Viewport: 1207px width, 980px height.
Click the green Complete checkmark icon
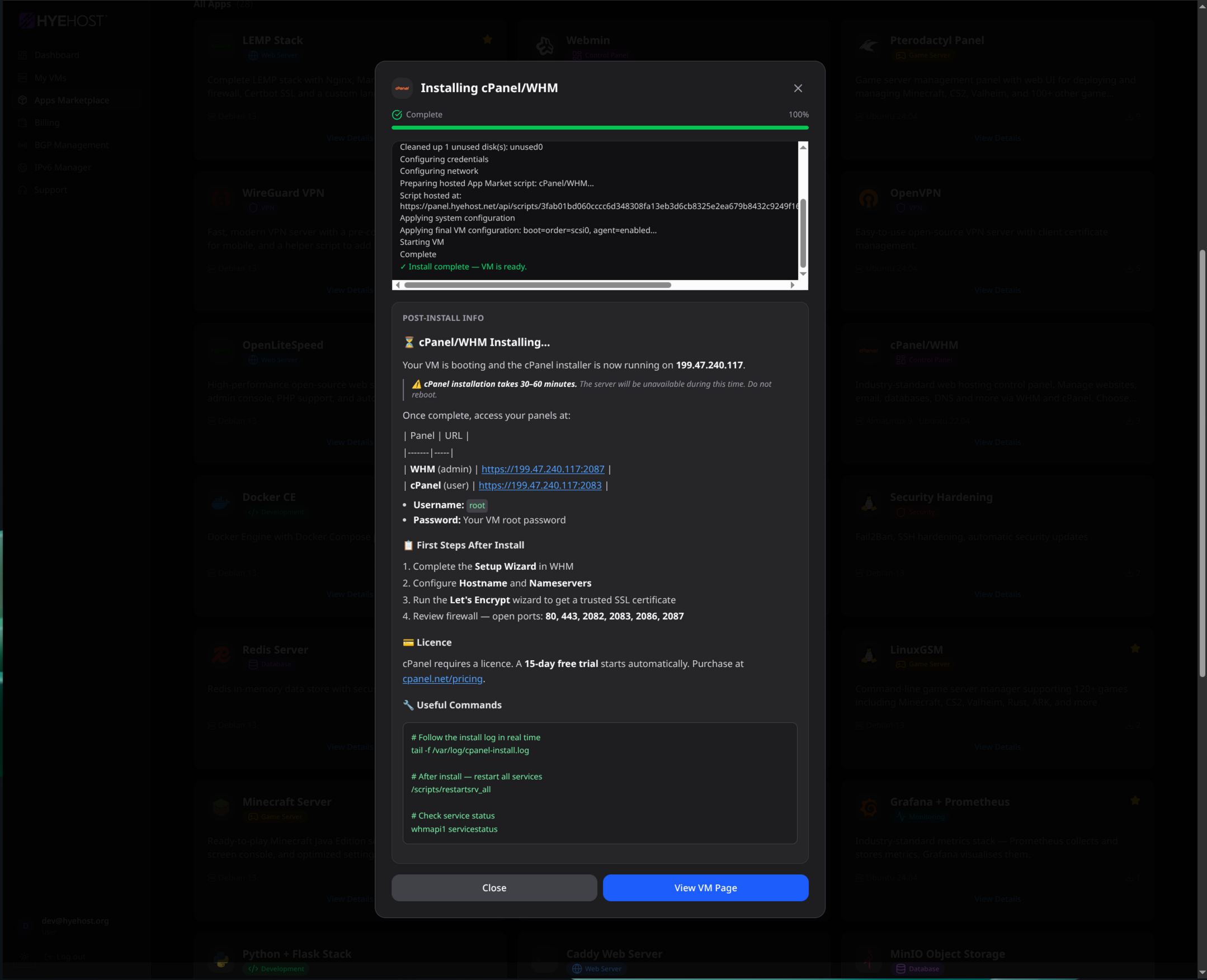pyautogui.click(x=397, y=115)
